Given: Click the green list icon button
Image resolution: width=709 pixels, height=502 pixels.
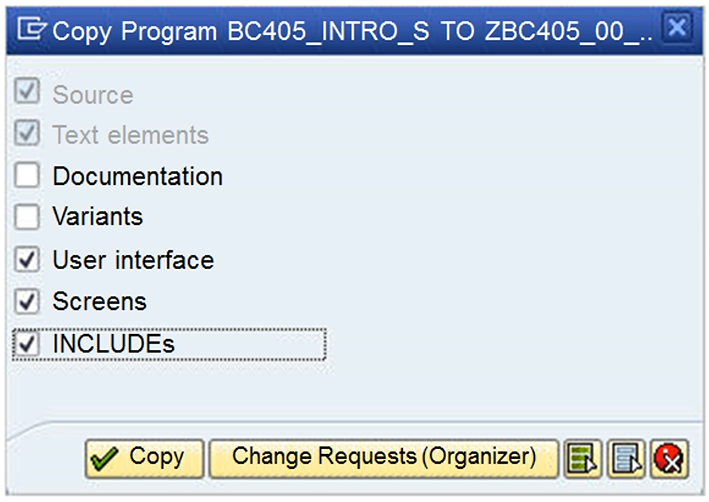Looking at the screenshot, I should click(x=581, y=458).
